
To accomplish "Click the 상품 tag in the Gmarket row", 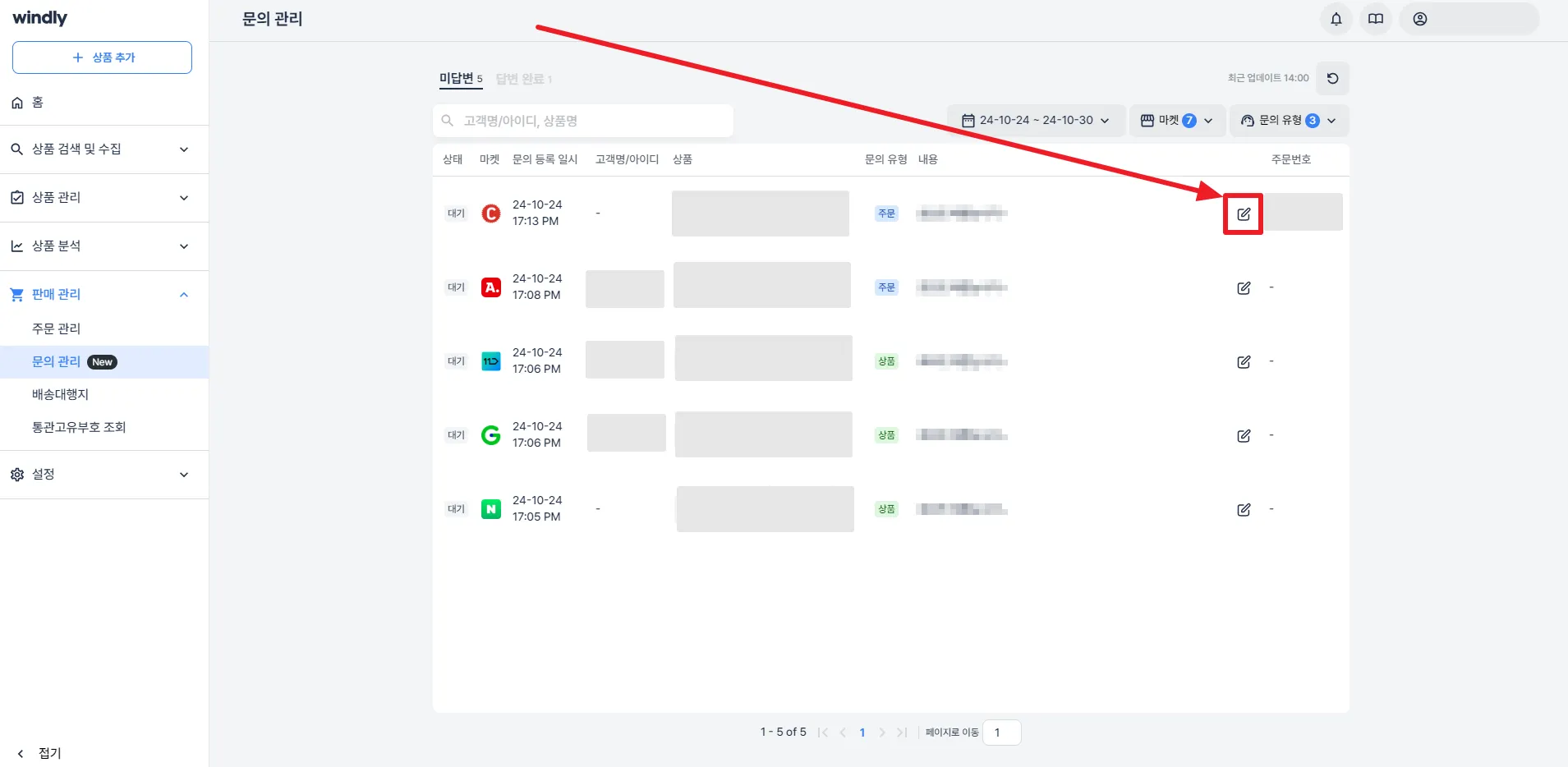I will (886, 435).
